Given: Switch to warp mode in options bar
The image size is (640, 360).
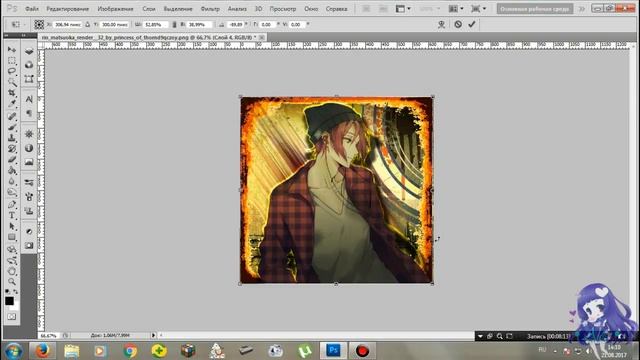Looking at the screenshot, I should 441,24.
